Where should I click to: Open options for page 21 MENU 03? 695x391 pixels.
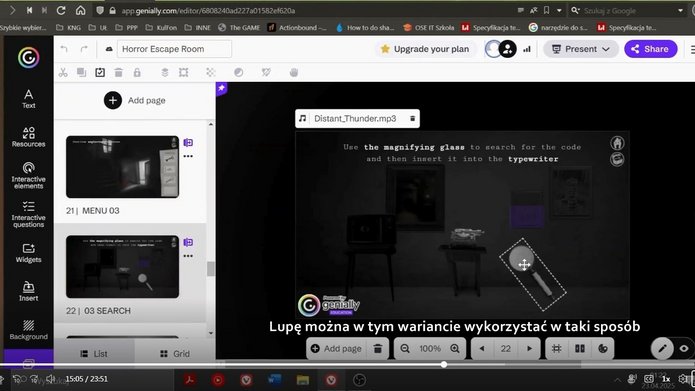[188, 156]
